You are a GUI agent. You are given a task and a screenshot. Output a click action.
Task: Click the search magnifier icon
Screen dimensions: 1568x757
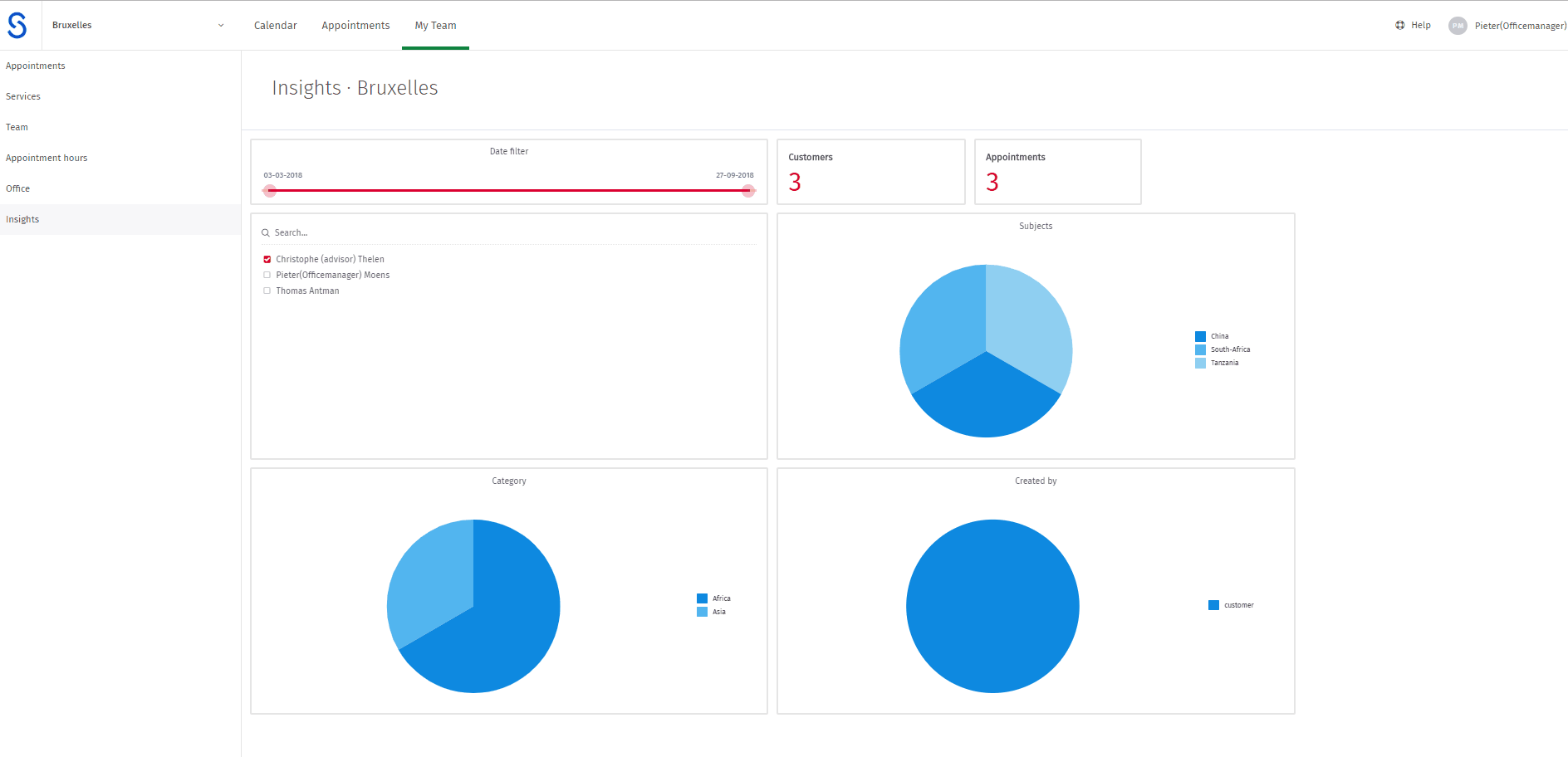(x=266, y=233)
